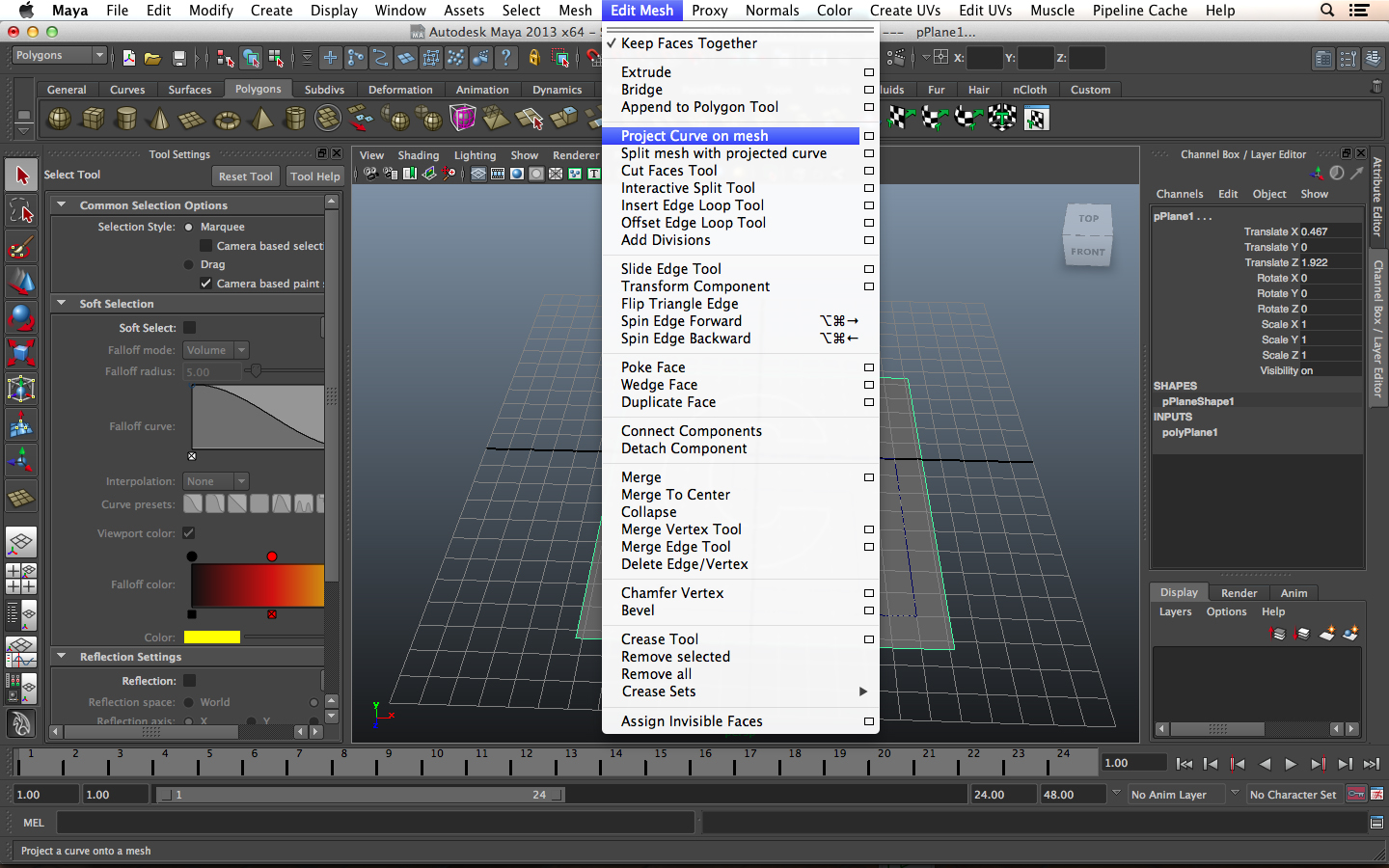Choose Split mesh with projected curve
Image resolution: width=1389 pixels, height=868 pixels.
click(723, 153)
